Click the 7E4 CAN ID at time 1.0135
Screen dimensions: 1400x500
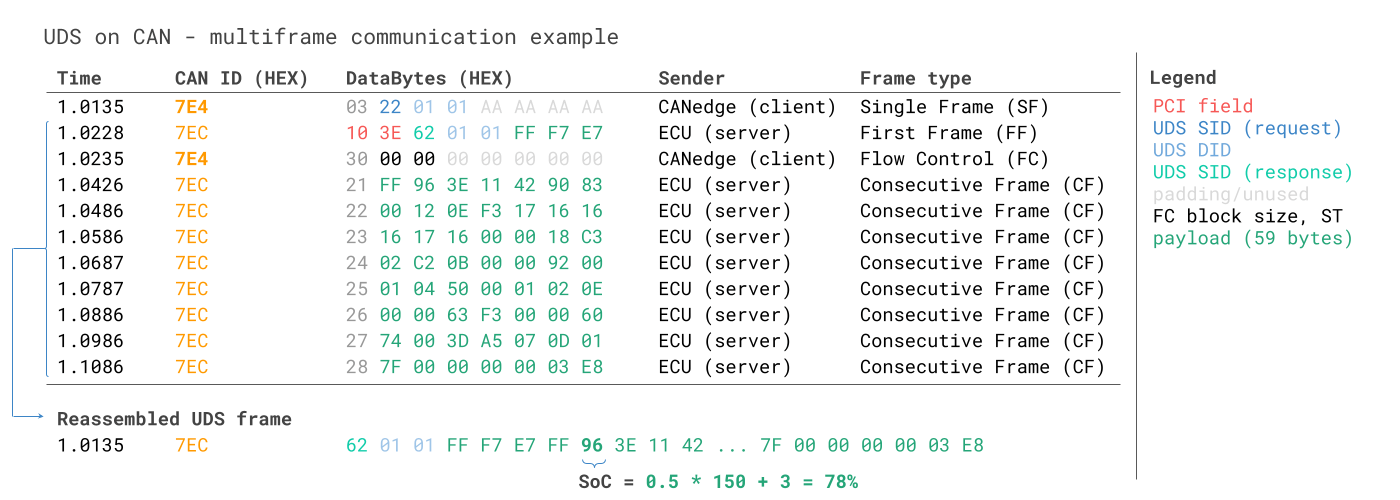point(191,107)
